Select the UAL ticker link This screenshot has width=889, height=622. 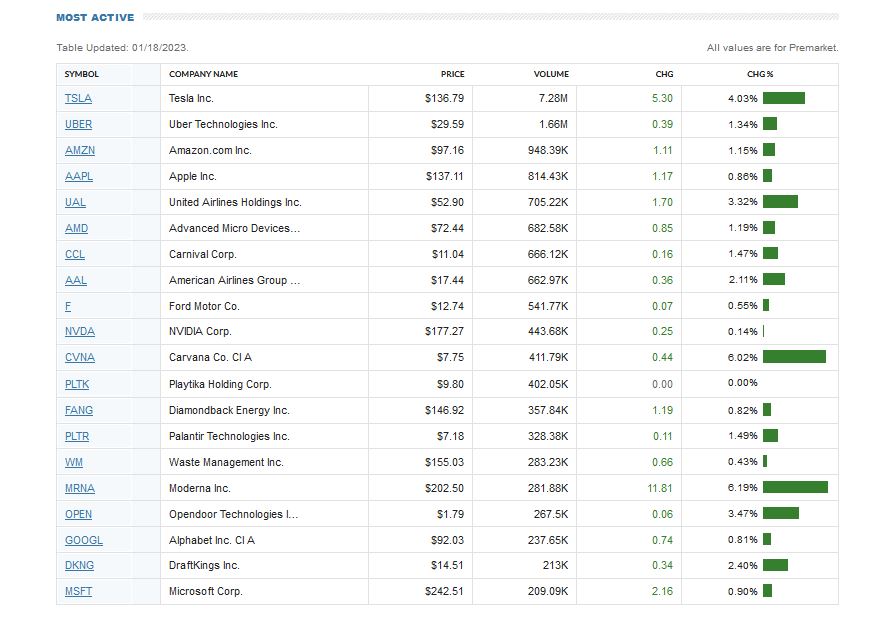point(75,202)
